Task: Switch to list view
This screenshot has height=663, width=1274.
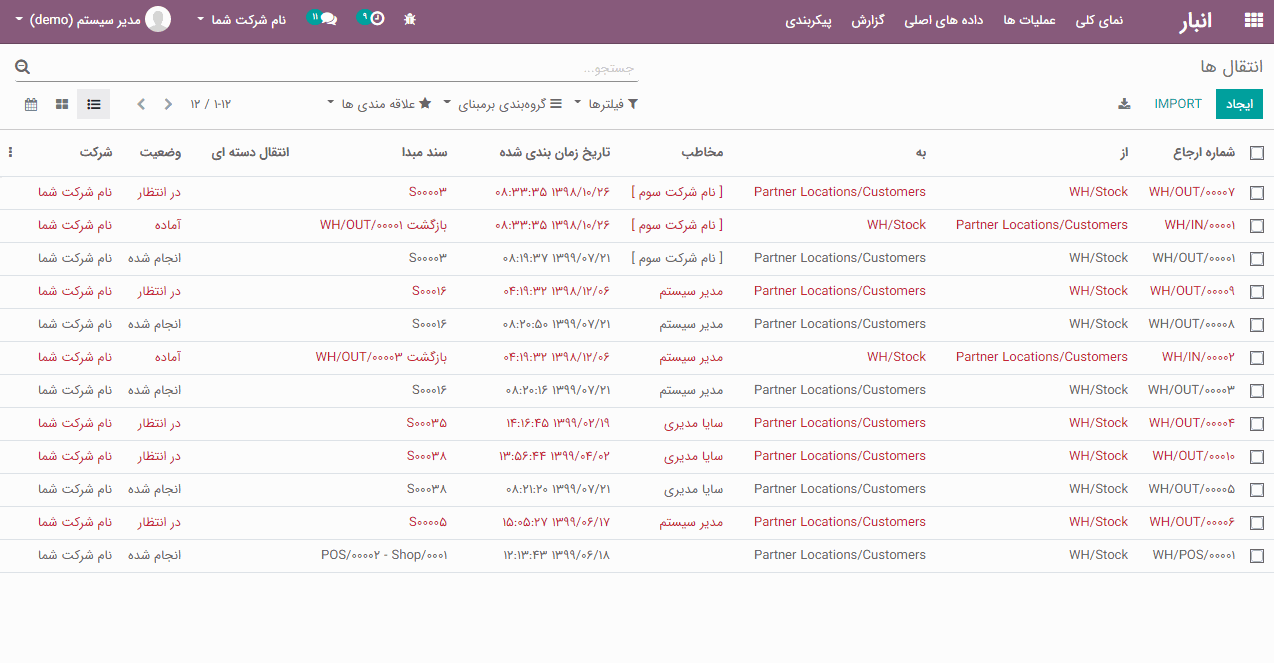Action: coord(93,104)
